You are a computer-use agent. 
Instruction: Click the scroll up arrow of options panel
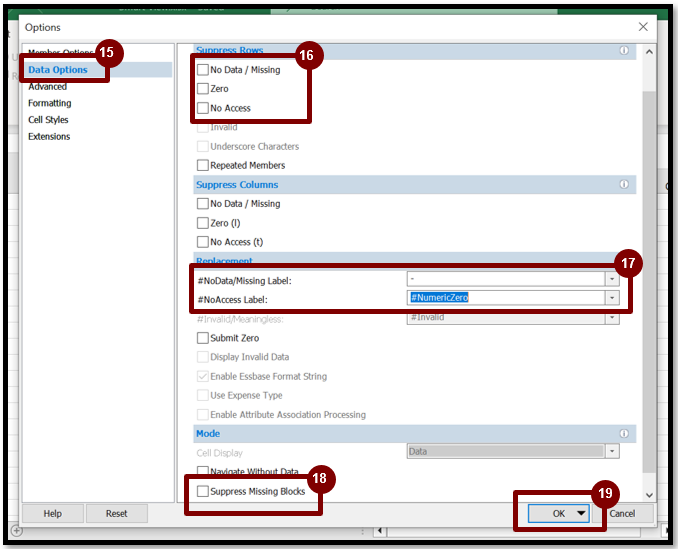point(649,52)
